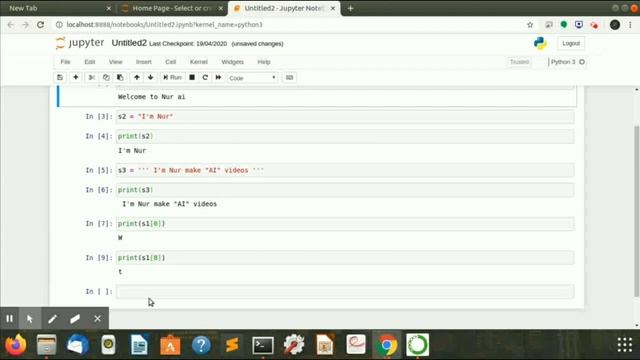Open the command palette keyboard icon
The image size is (640, 360).
[x=289, y=78]
